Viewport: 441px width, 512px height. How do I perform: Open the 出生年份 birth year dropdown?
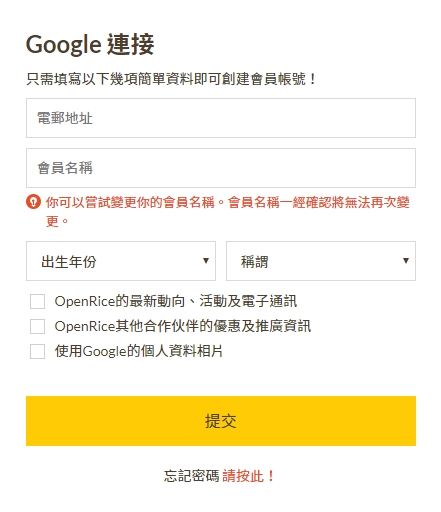point(121,261)
